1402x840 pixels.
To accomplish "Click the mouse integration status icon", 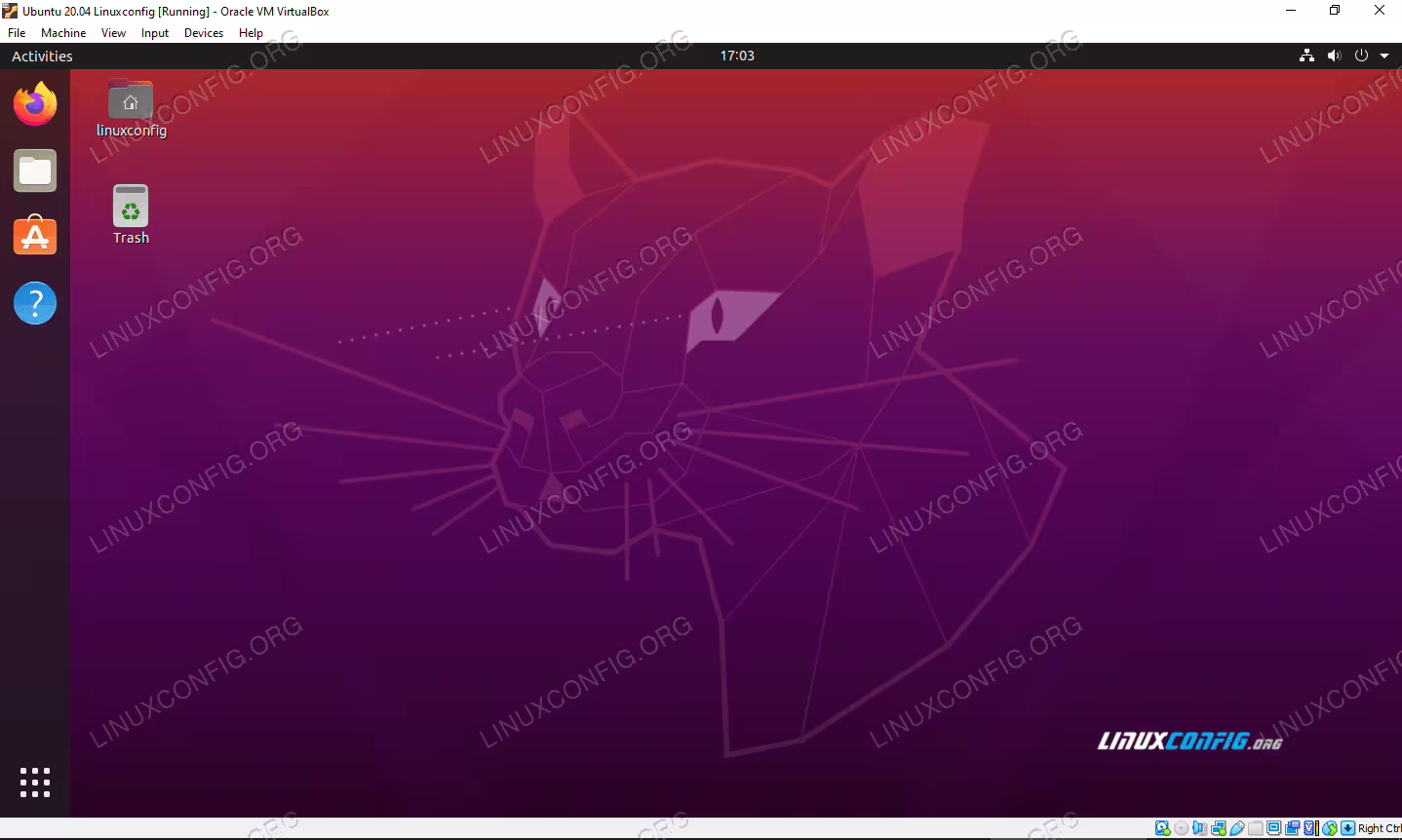I will (x=1330, y=828).
